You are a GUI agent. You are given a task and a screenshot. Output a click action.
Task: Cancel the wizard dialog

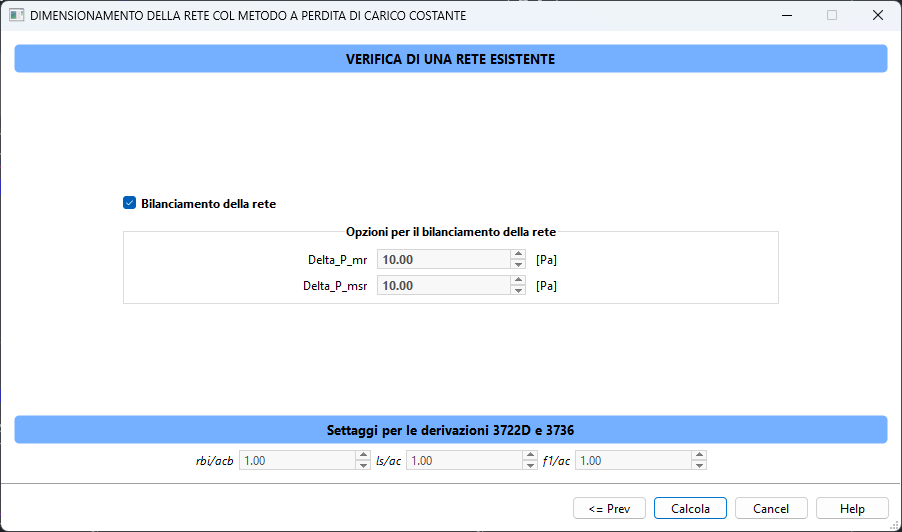click(x=771, y=508)
